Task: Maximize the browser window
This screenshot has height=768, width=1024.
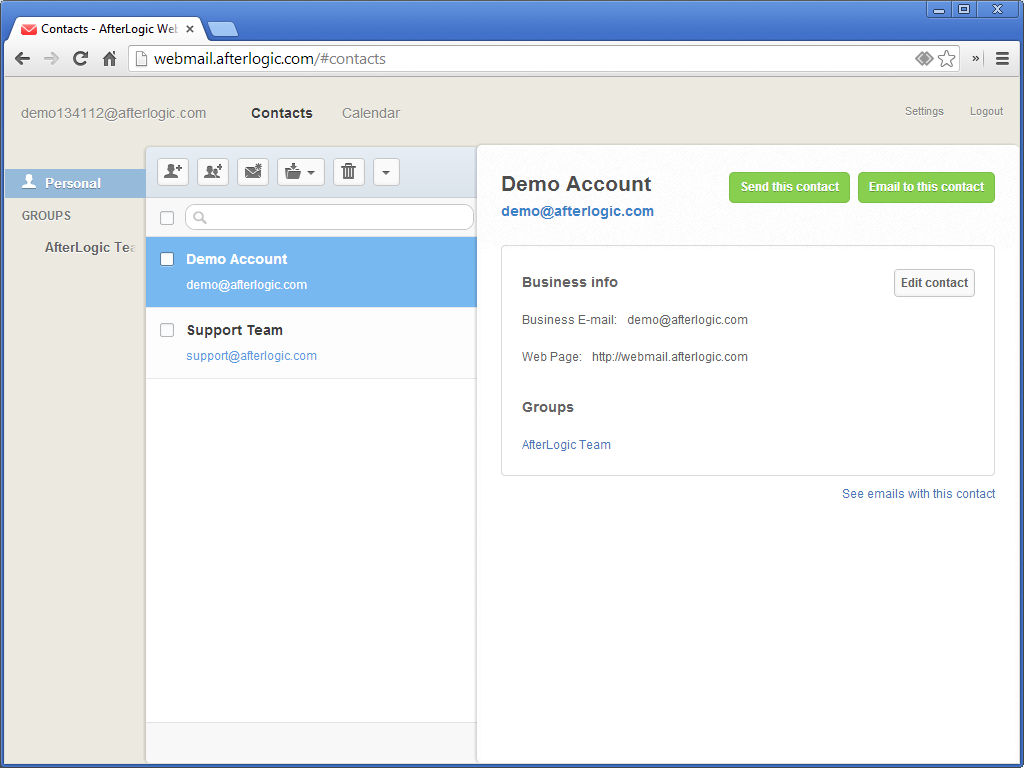Action: [964, 10]
